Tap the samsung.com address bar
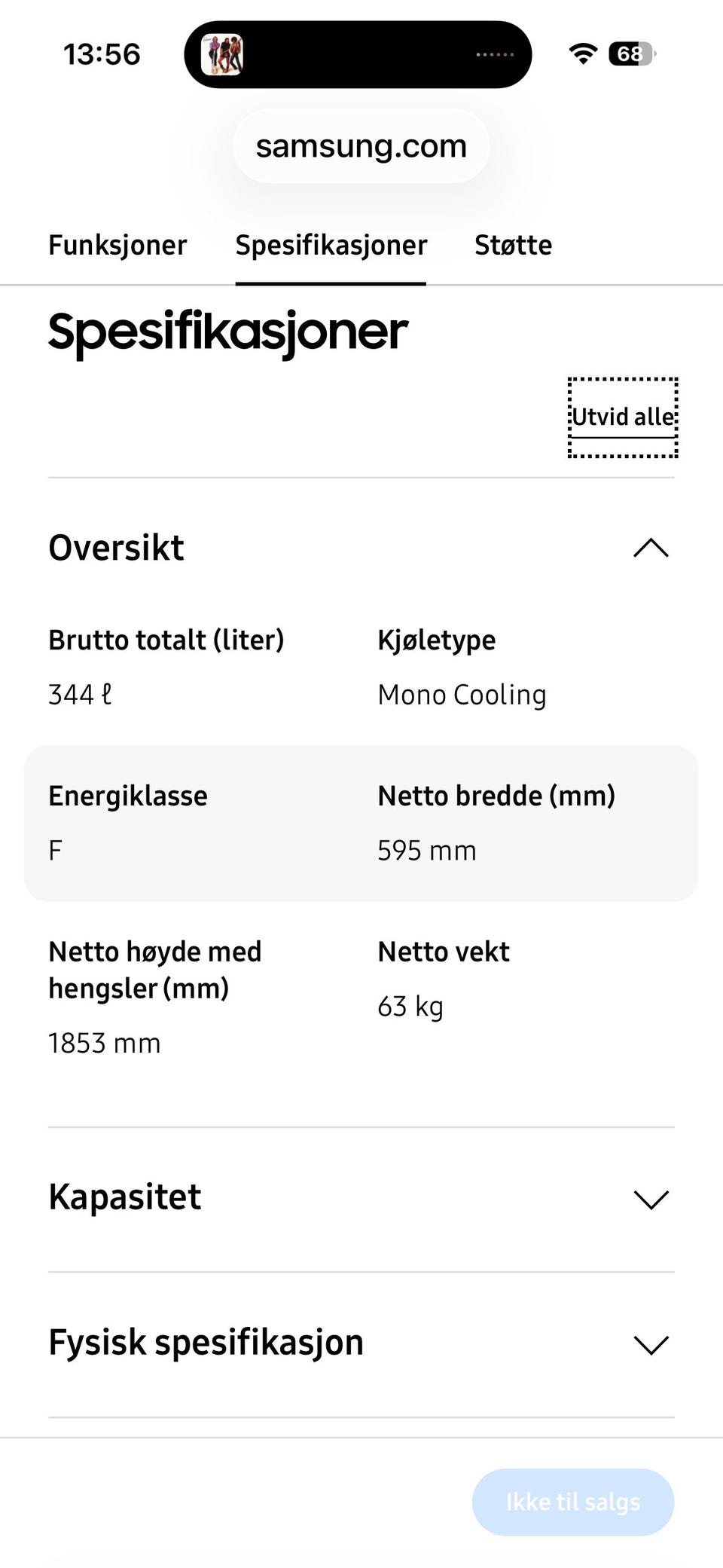723x1568 pixels. pyautogui.click(x=361, y=146)
